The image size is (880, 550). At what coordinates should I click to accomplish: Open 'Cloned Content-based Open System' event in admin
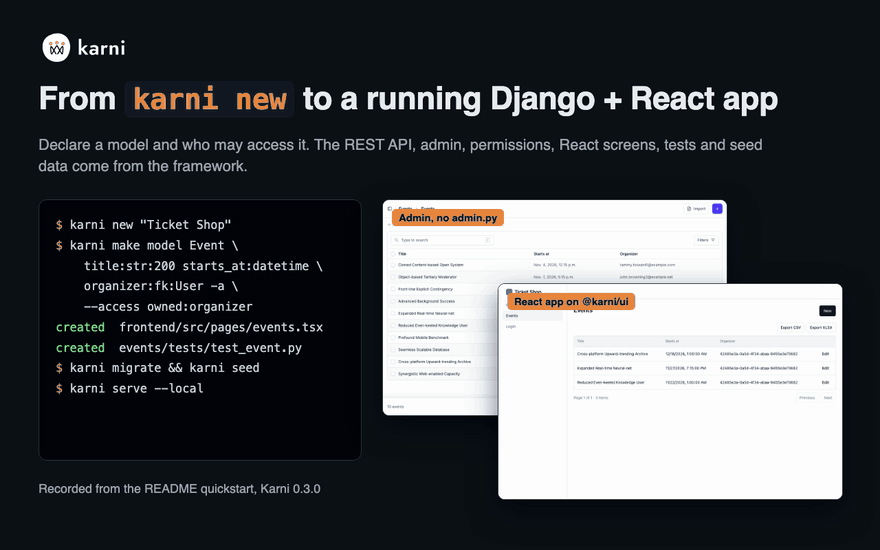430,265
